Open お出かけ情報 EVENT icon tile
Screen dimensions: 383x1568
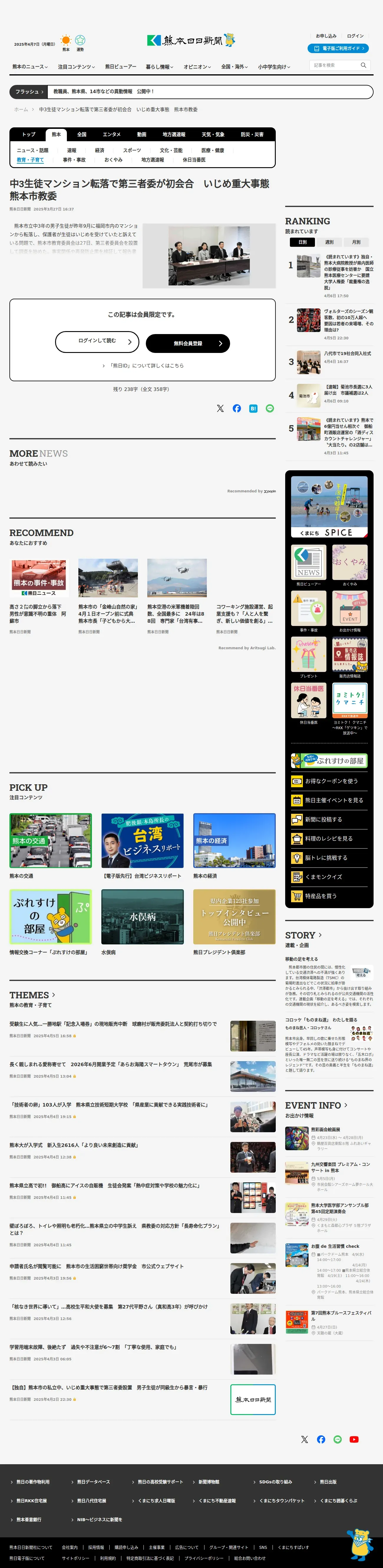point(350,609)
